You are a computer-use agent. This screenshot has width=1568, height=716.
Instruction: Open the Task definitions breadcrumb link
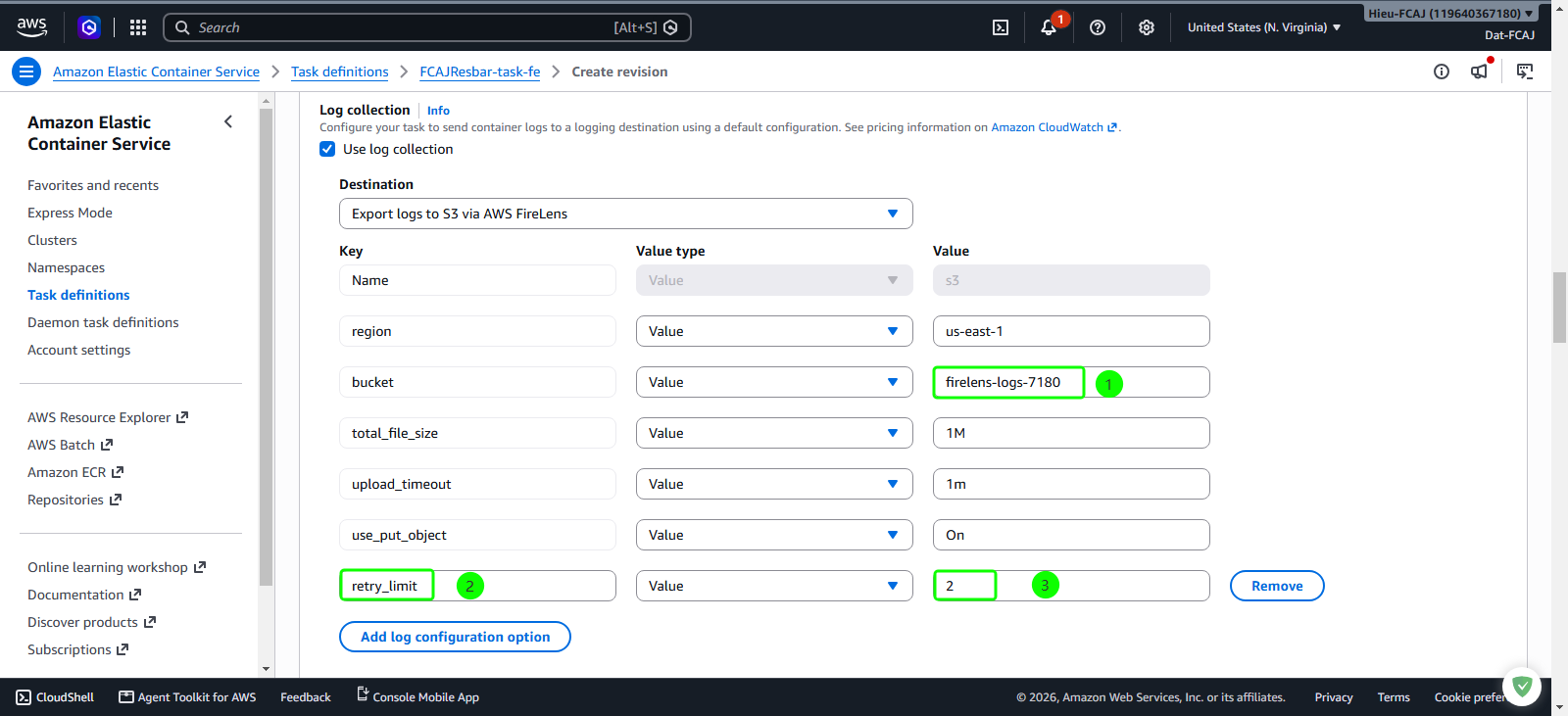point(339,72)
